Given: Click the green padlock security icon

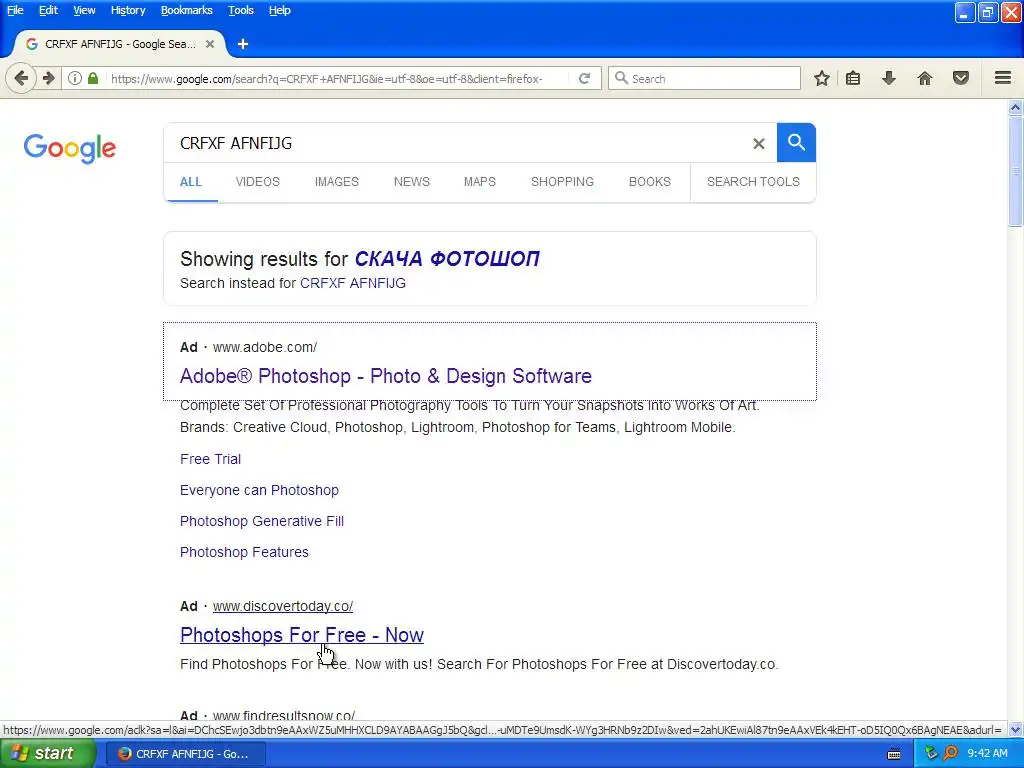Looking at the screenshot, I should pos(93,78).
